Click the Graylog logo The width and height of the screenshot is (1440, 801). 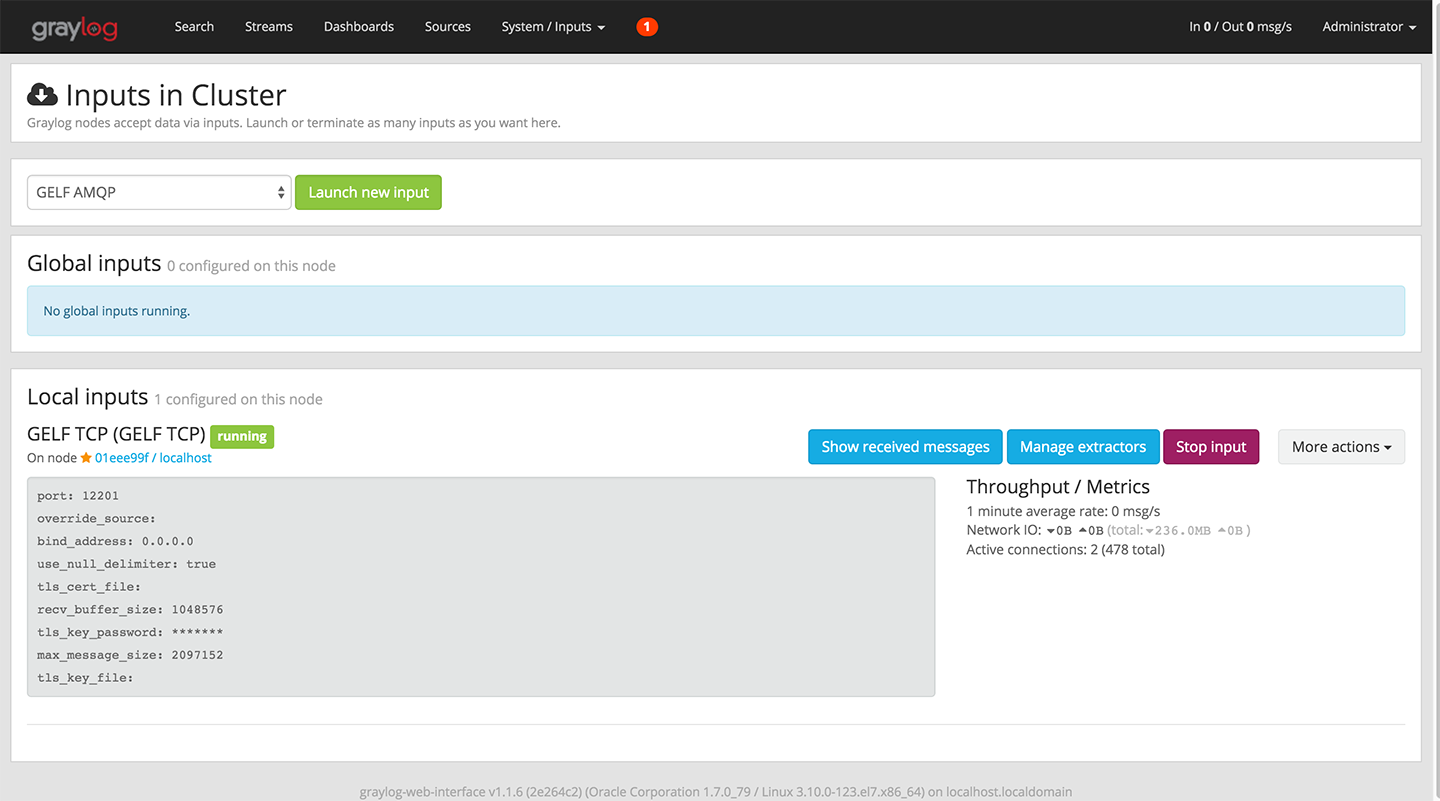(x=74, y=27)
